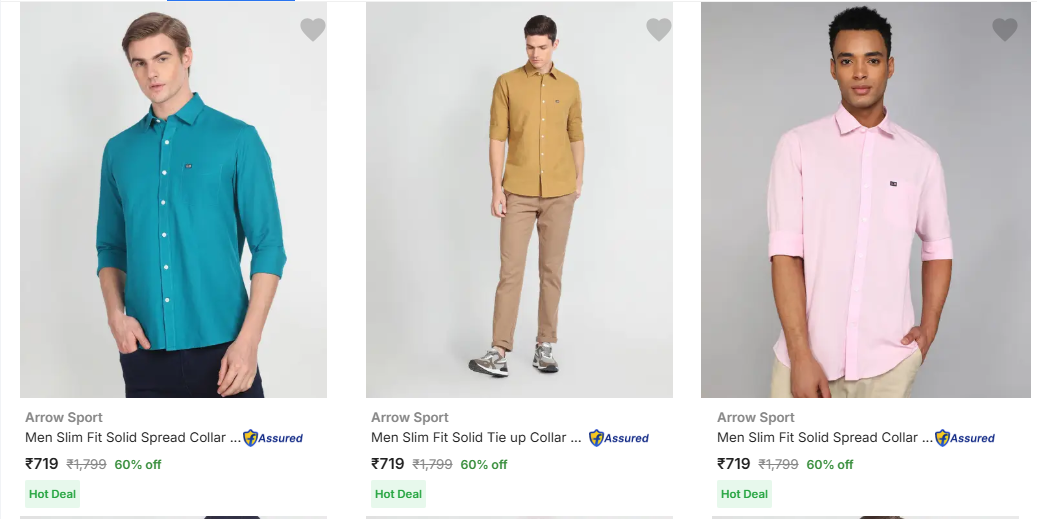Open the mustard shirt product image

(x=519, y=200)
